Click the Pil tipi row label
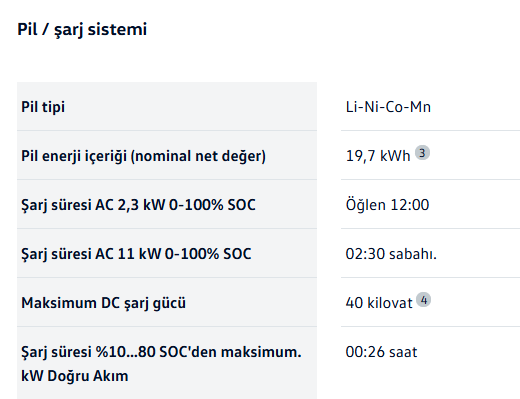This screenshot has height=399, width=520. pyautogui.click(x=43, y=107)
